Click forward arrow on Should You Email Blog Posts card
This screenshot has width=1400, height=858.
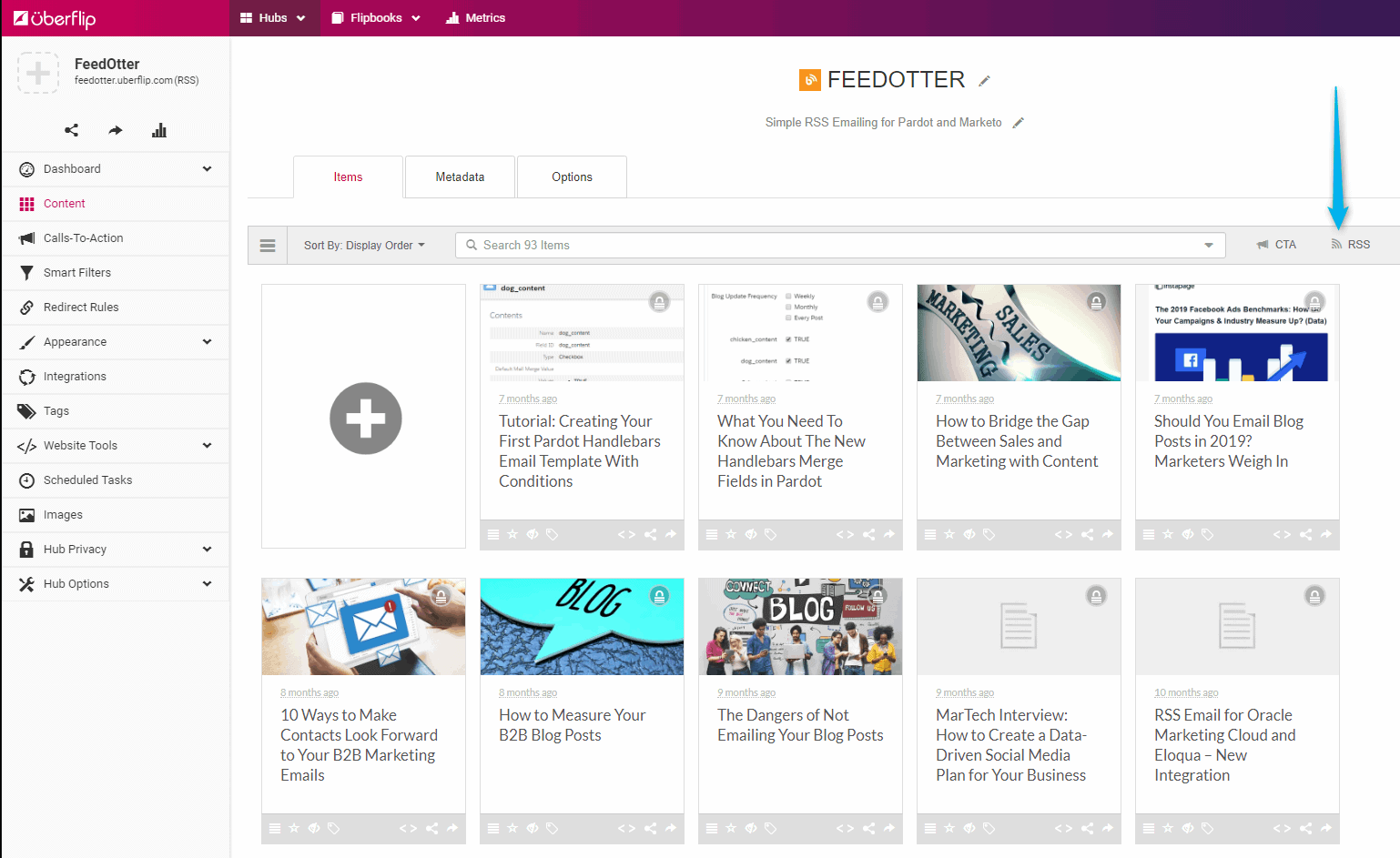pyautogui.click(x=1326, y=534)
